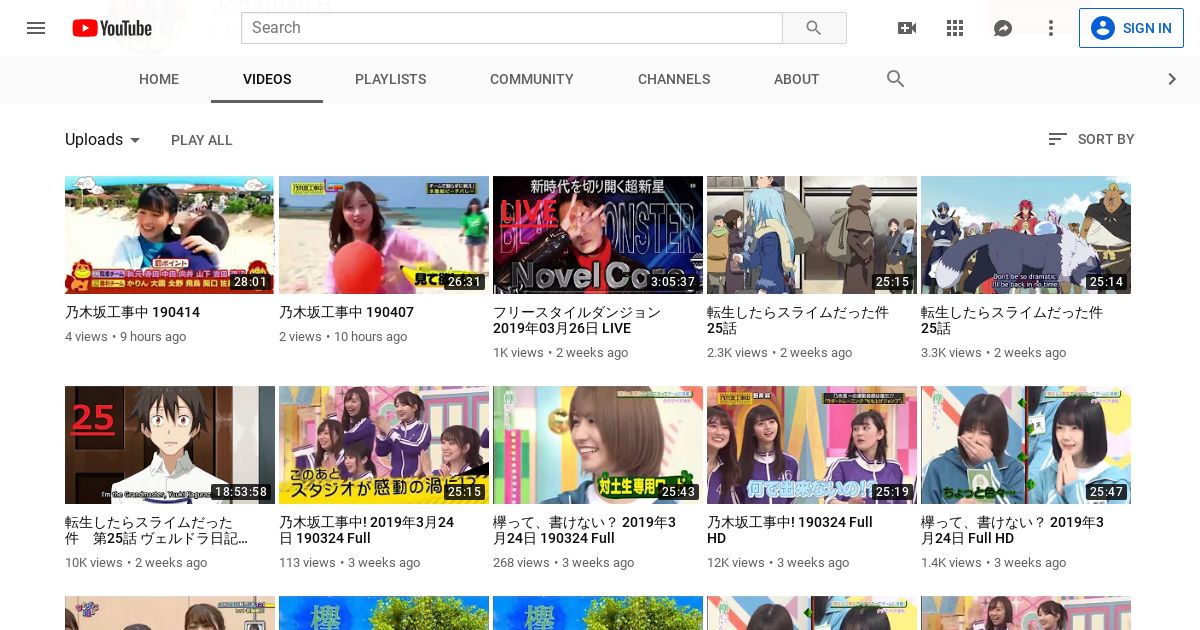This screenshot has height=630, width=1200.
Task: Open the create video camera icon
Action: point(907,28)
